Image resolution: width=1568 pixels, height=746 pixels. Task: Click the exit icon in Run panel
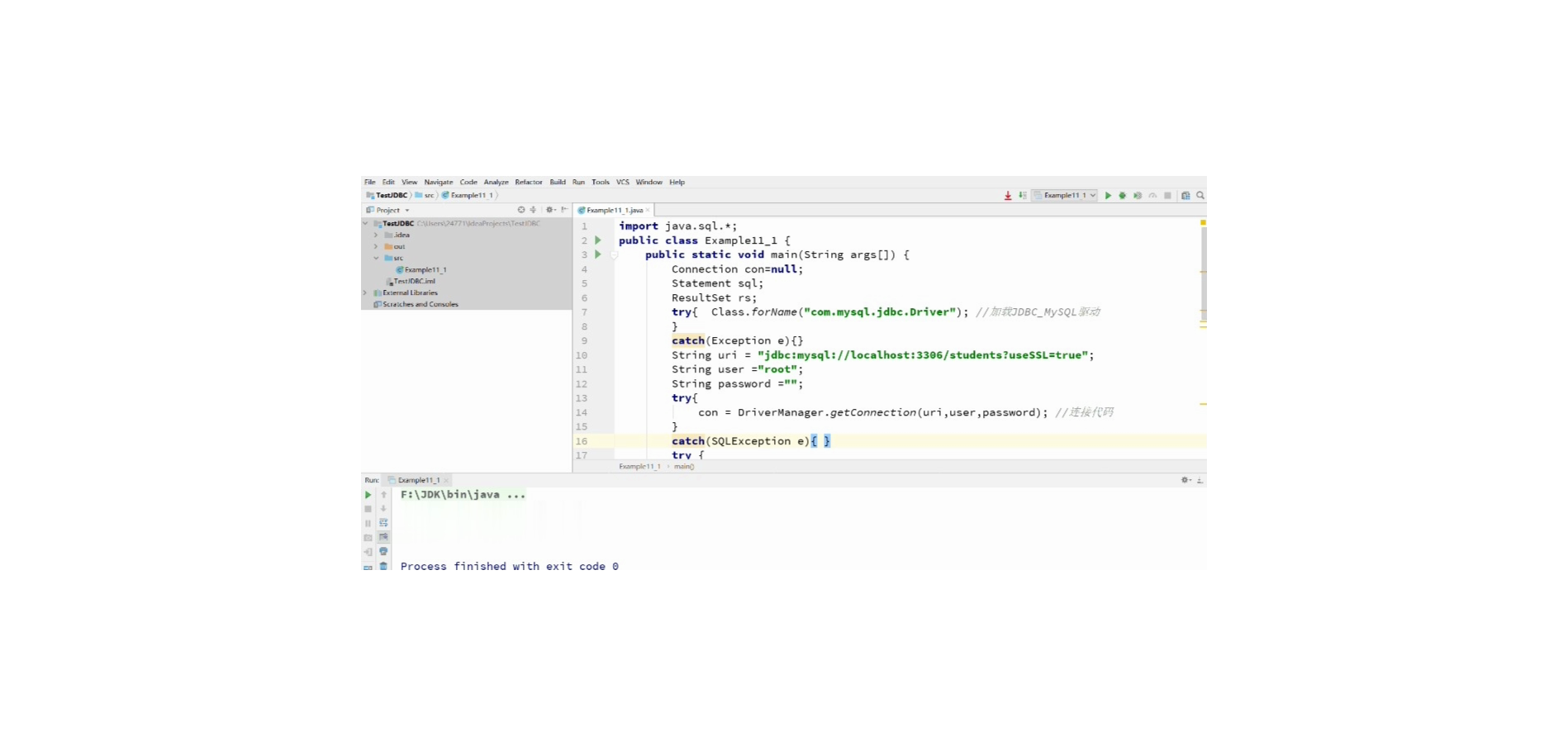click(368, 552)
